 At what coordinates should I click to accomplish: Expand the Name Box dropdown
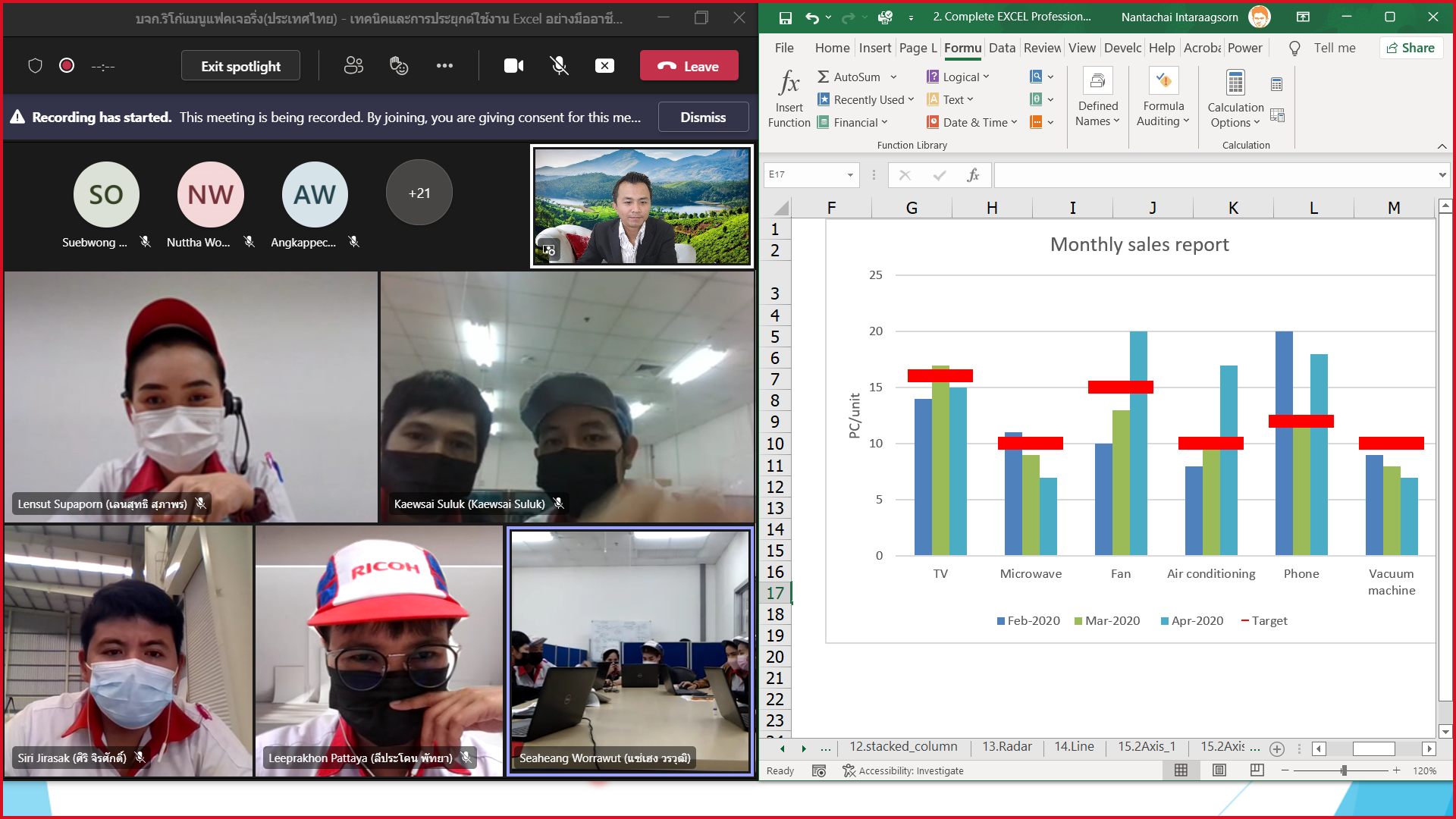pos(850,175)
